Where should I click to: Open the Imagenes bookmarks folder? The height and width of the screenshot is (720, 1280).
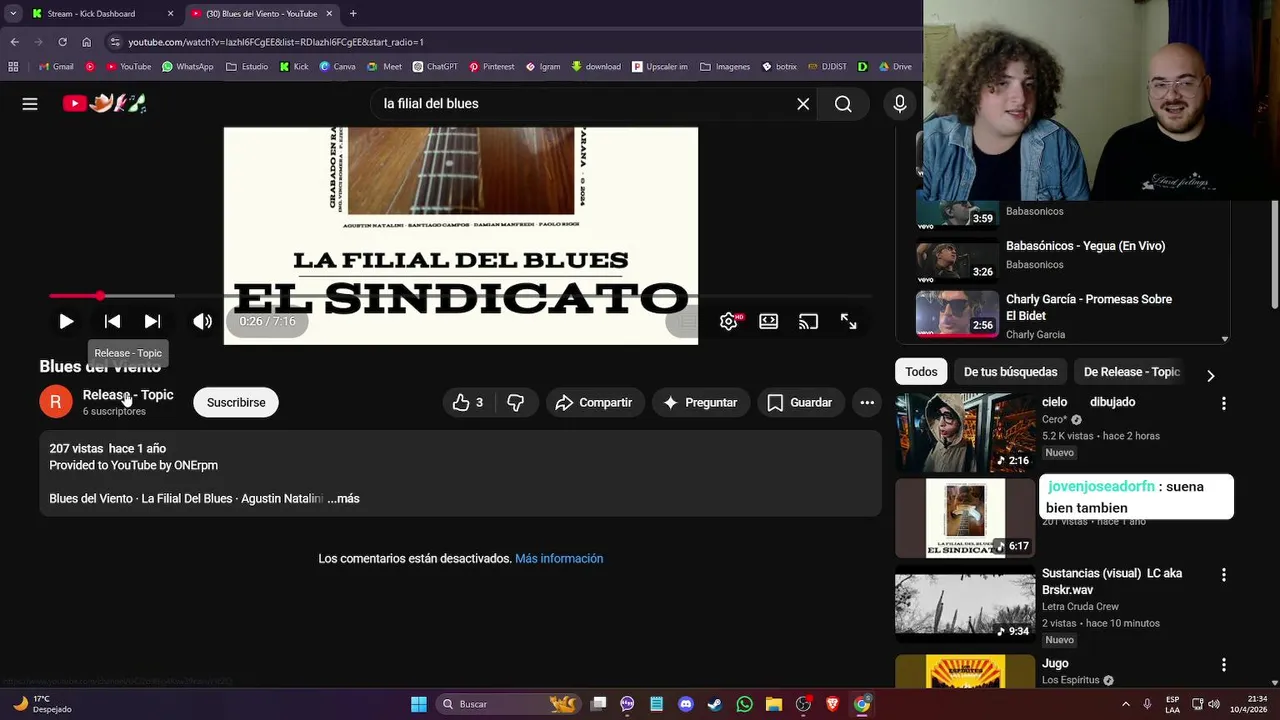coord(725,67)
